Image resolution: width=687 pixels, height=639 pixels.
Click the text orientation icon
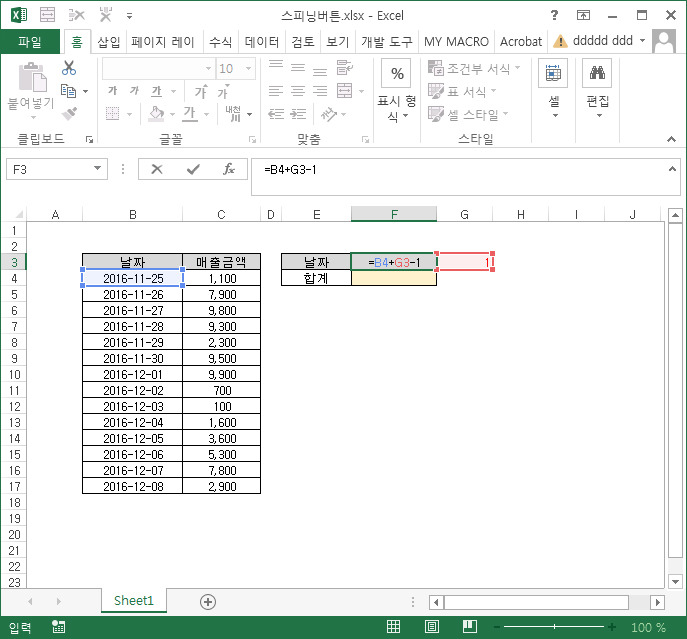[329, 114]
